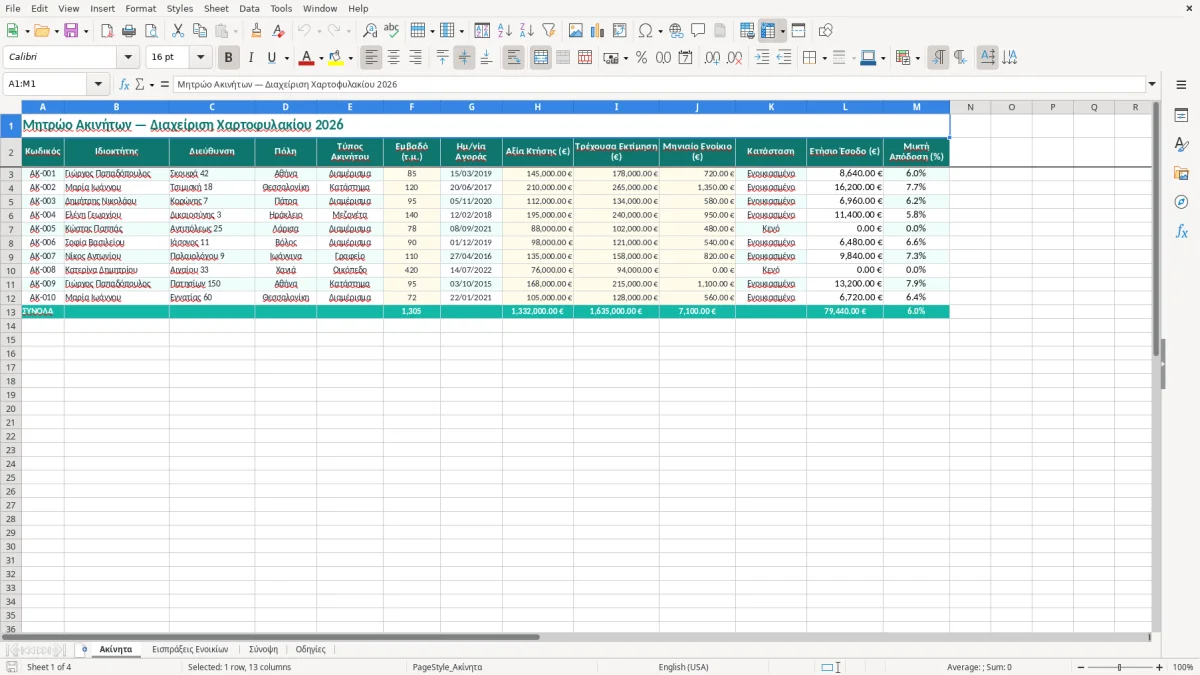Image resolution: width=1200 pixels, height=675 pixels.
Task: Click cell with ΑΚ-005 code
Action: pos(43,229)
